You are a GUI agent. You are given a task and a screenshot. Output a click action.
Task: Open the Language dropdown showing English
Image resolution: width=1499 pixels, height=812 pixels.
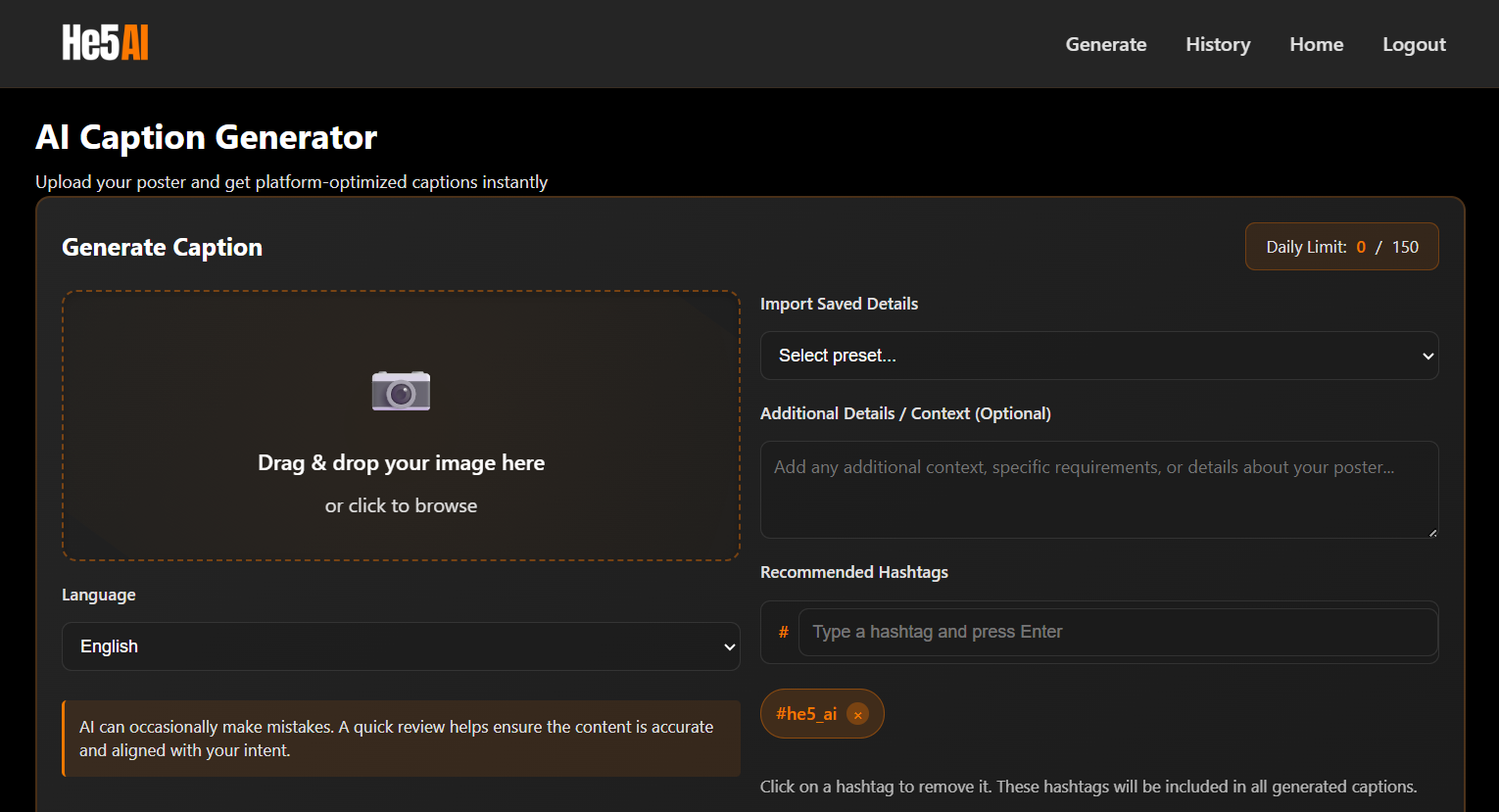(401, 646)
